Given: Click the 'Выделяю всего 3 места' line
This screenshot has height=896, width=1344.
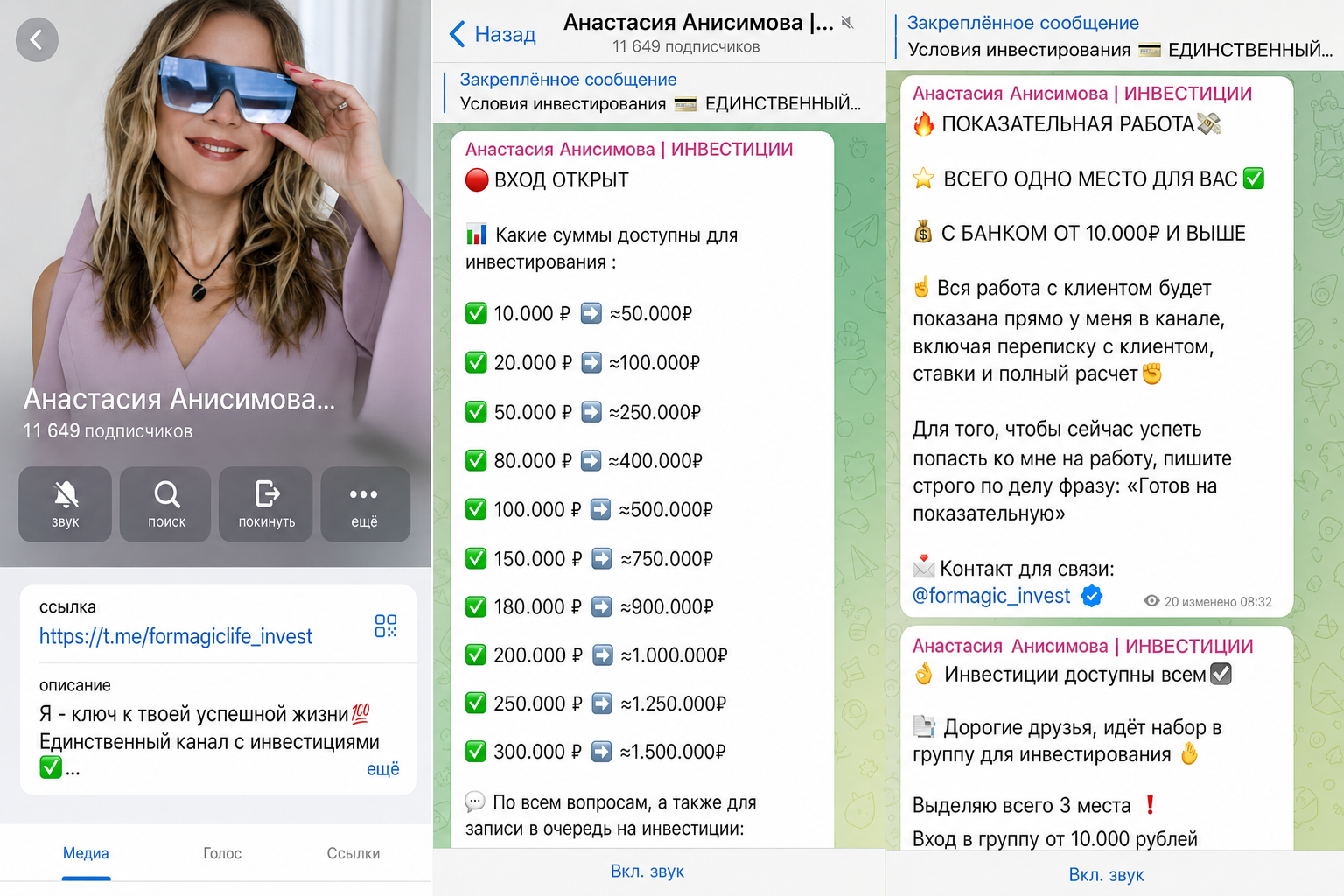Looking at the screenshot, I should [x=1035, y=805].
